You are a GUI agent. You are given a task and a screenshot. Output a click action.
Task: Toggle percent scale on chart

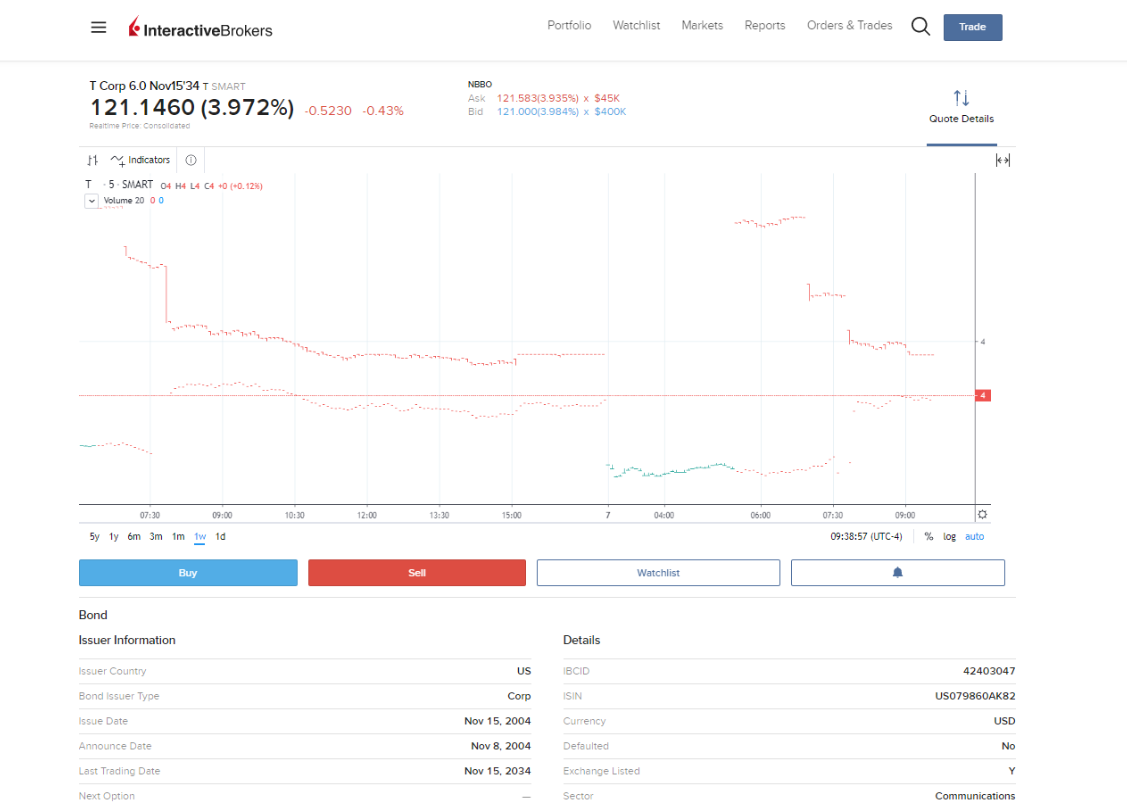click(929, 537)
